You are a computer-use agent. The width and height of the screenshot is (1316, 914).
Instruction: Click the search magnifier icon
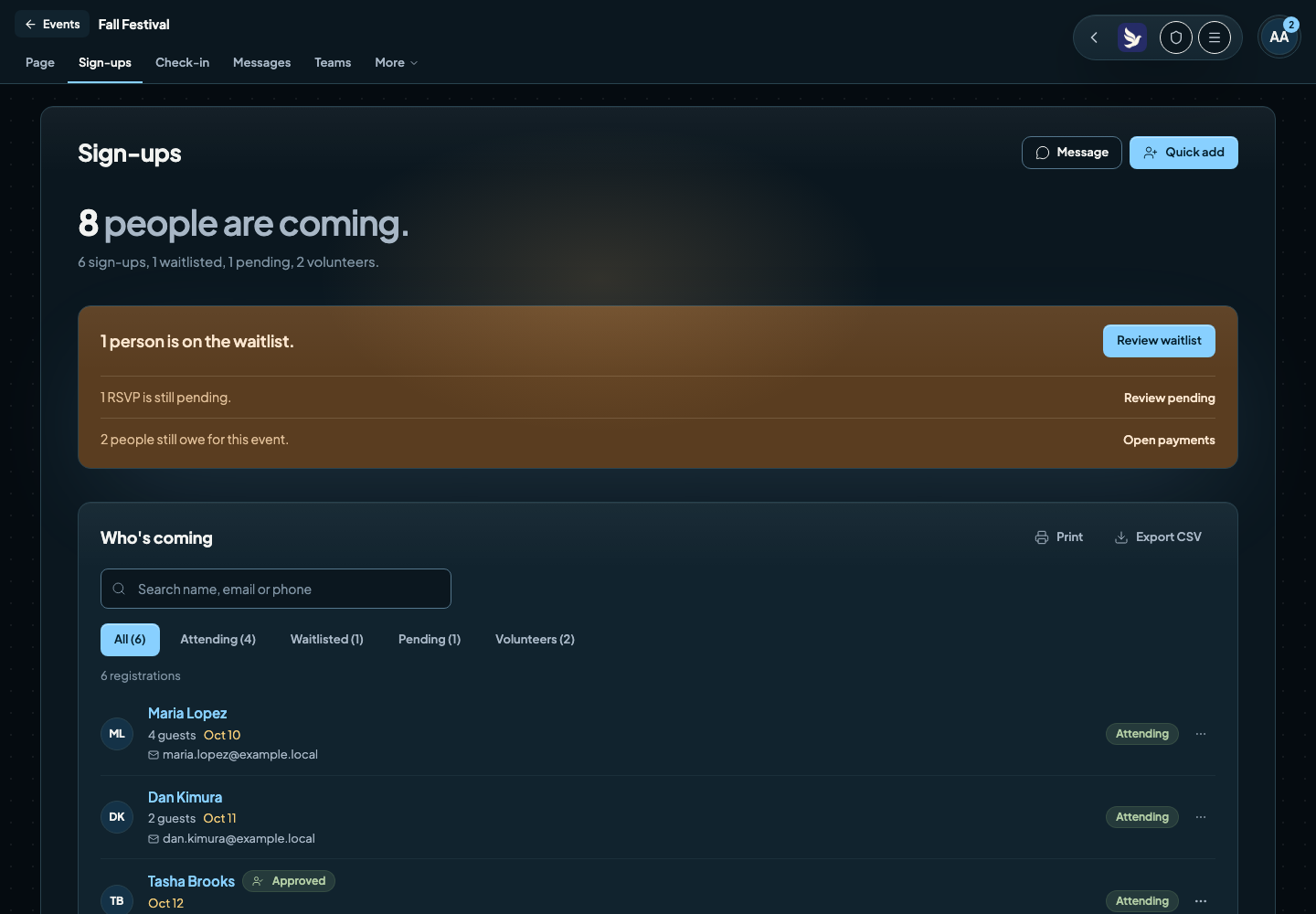click(119, 589)
